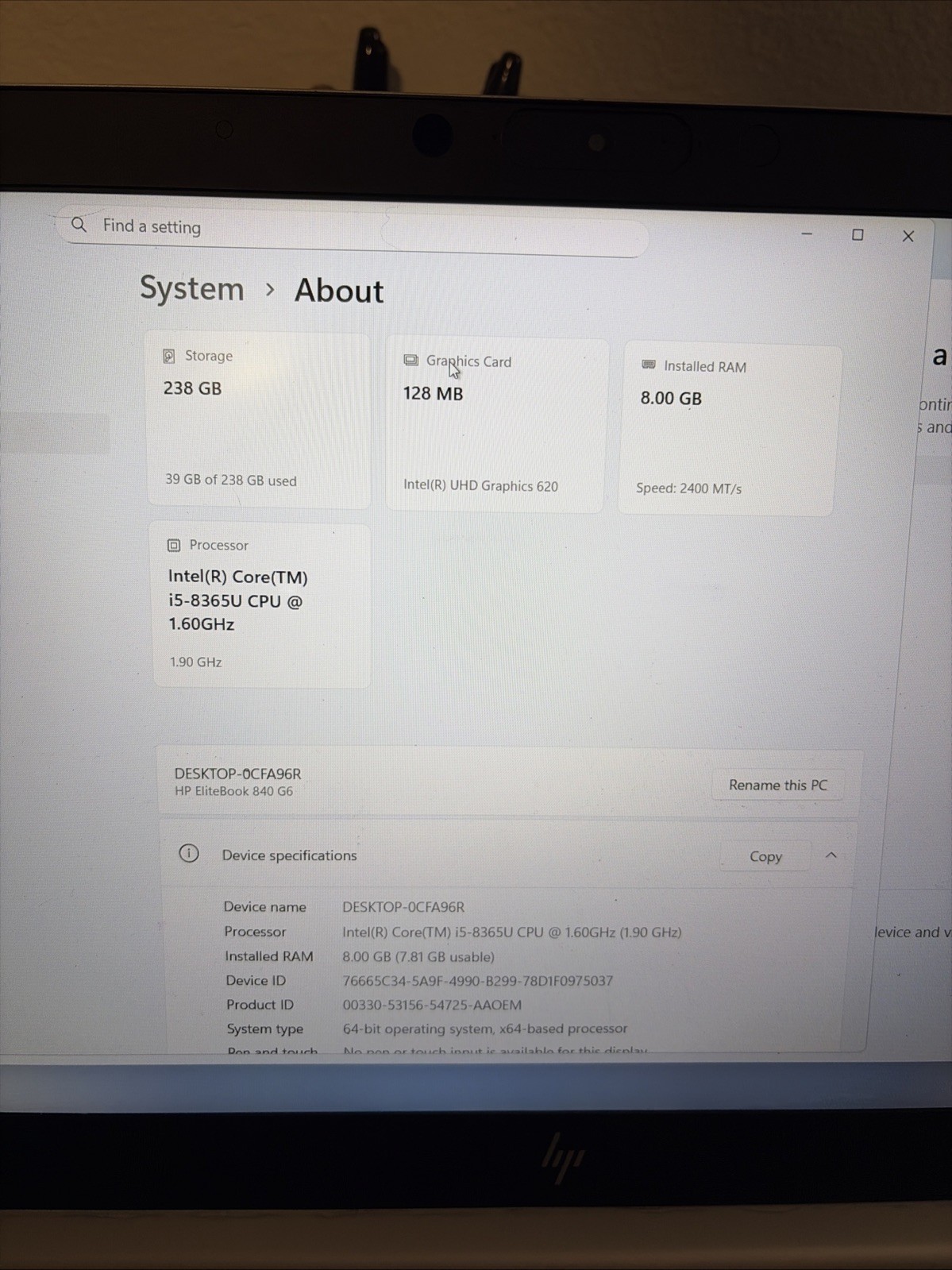The height and width of the screenshot is (1270, 952).
Task: Click the Installed RAM chip icon
Action: click(x=649, y=365)
